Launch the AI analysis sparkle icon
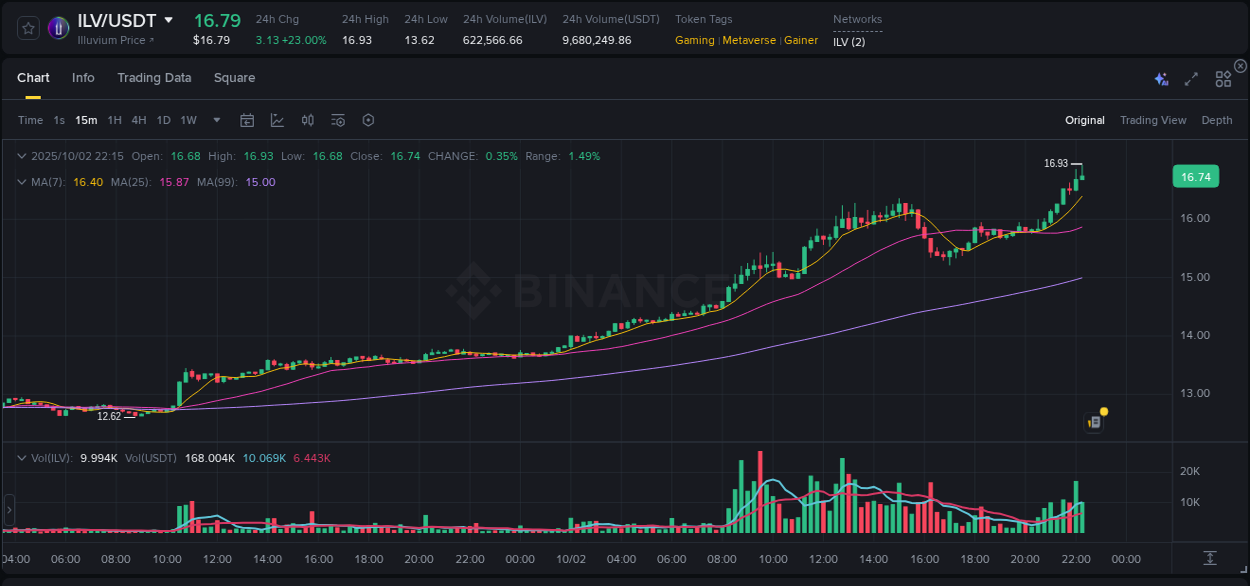 pyautogui.click(x=1160, y=77)
